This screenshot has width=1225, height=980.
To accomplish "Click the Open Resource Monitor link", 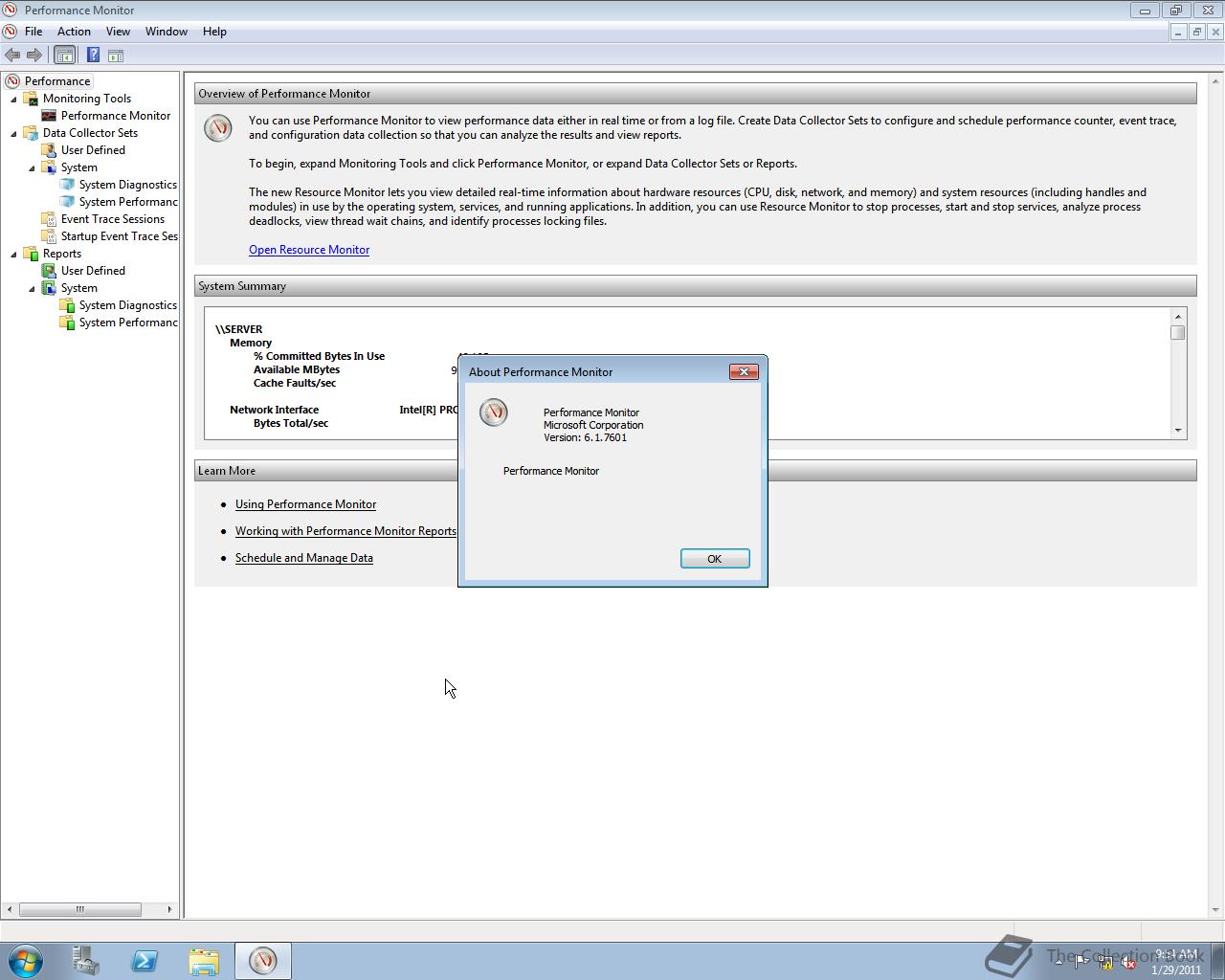I will pos(309,250).
